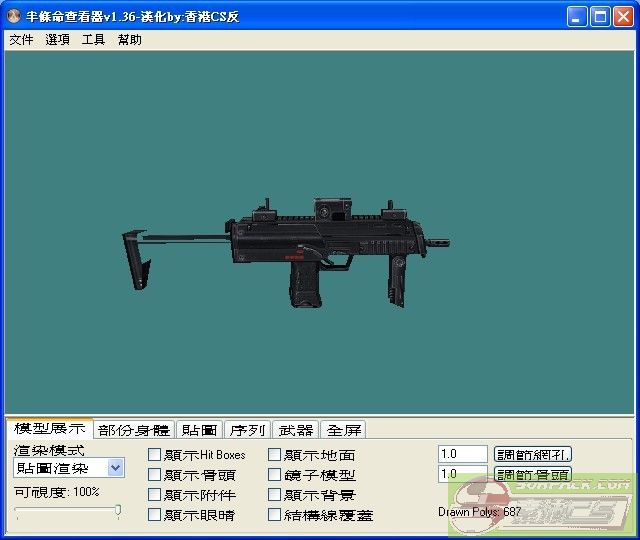Screen dimensions: 640x540
Task: Open the 選項 menu
Action: [57, 40]
